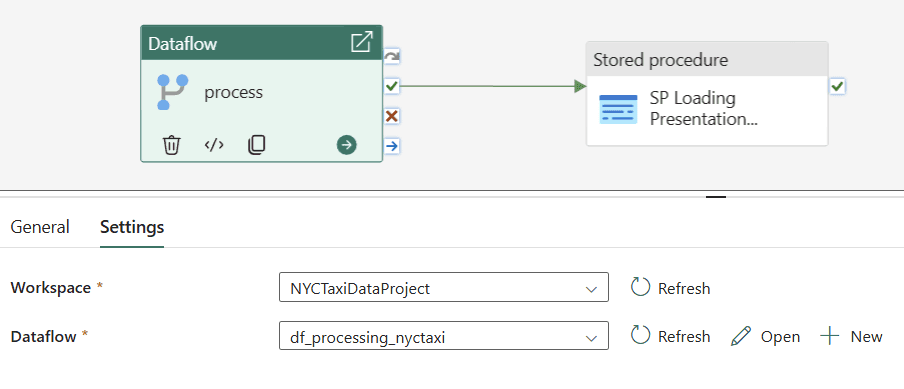The image size is (904, 389).
Task: Create a New dataflow
Action: [x=852, y=336]
